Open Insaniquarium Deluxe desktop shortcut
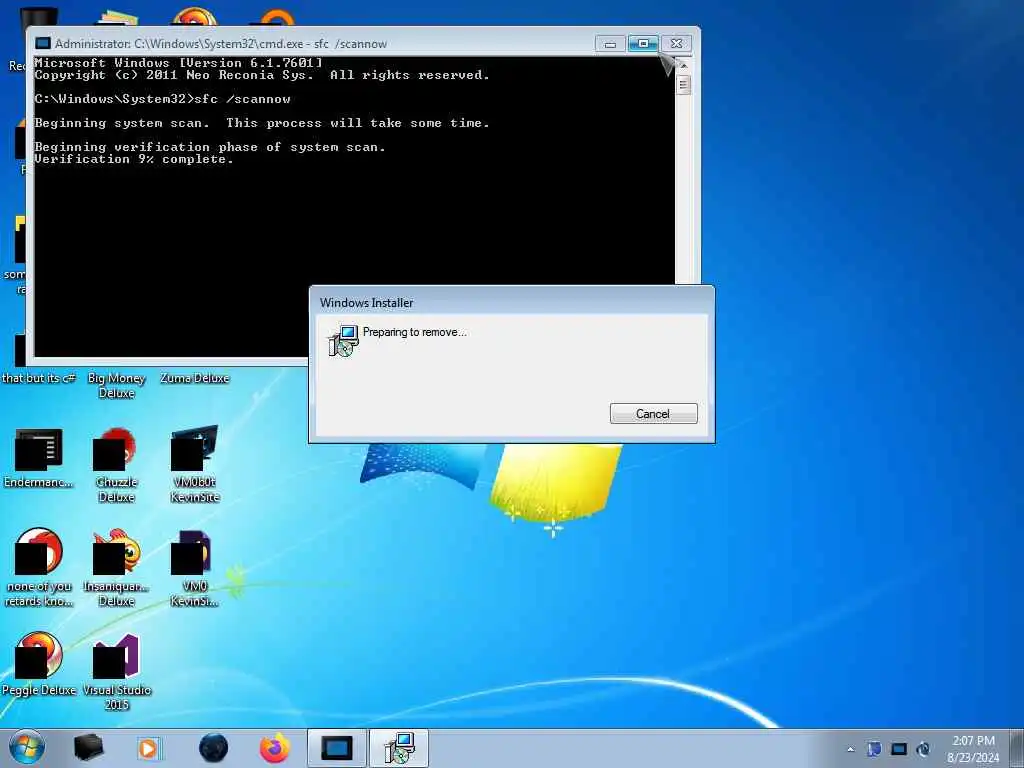The width and height of the screenshot is (1024, 768). tap(116, 568)
